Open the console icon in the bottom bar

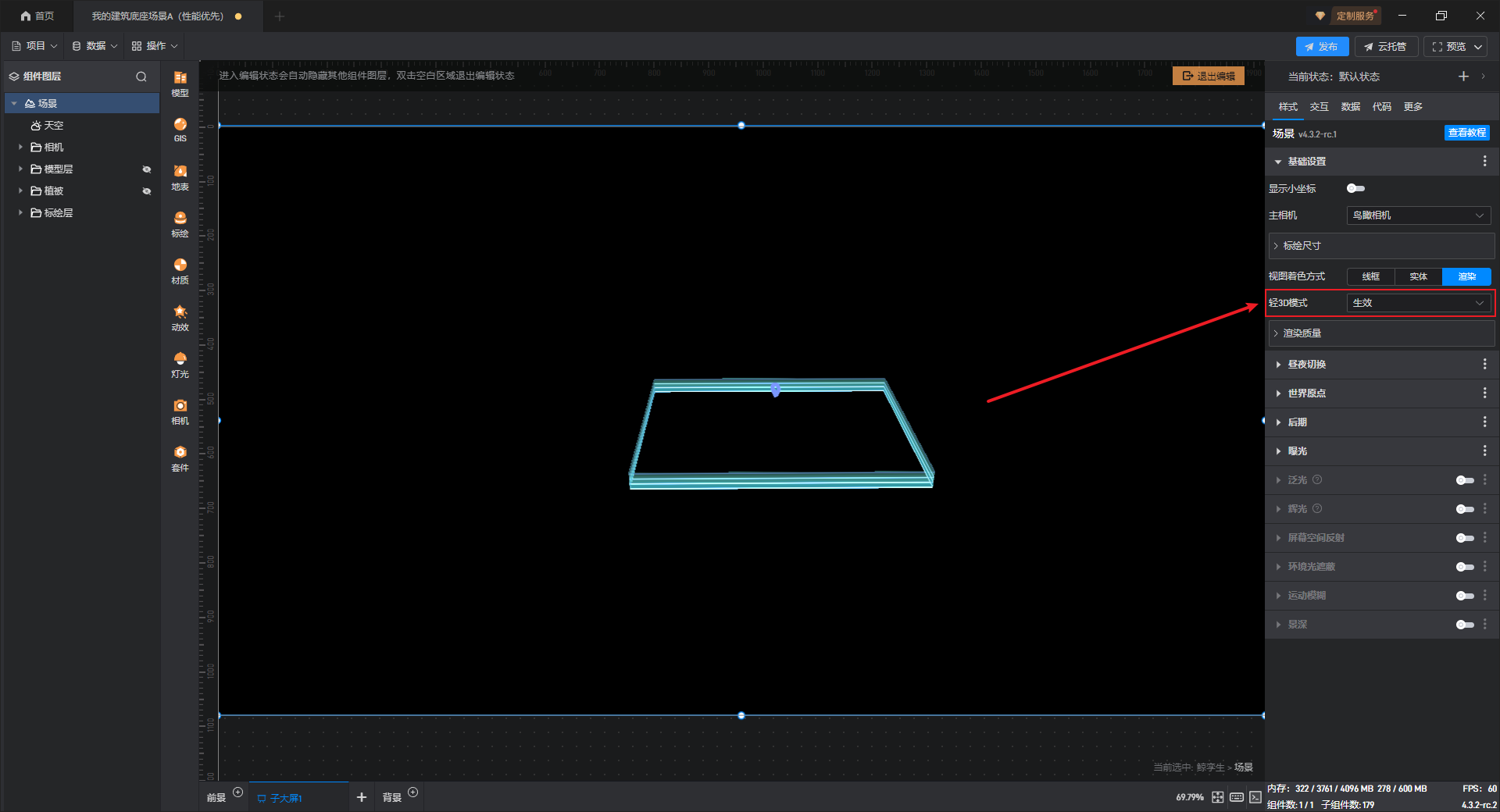pos(1255,797)
